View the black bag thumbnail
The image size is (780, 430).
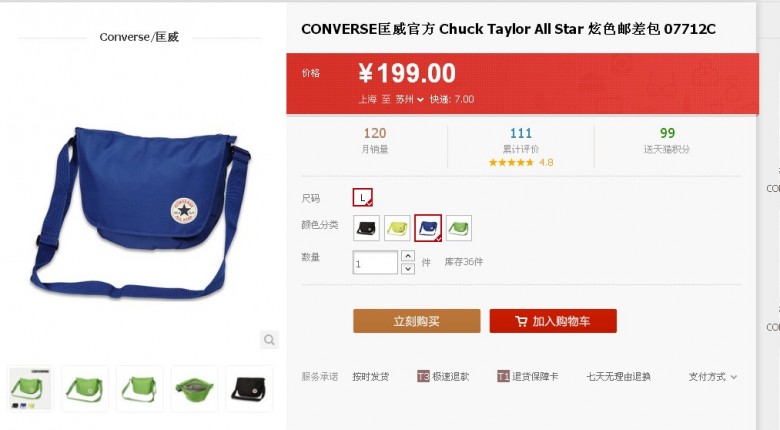(x=249, y=389)
